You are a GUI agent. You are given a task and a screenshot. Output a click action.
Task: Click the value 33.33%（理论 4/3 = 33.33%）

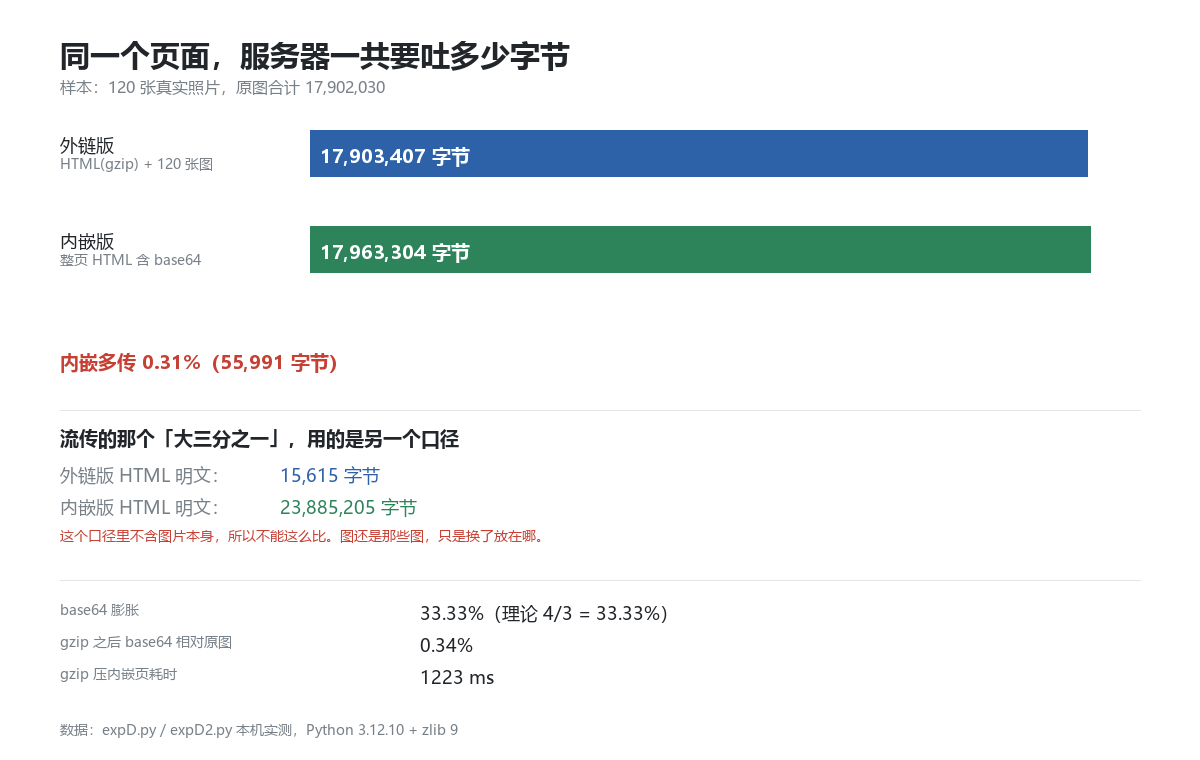click(x=544, y=613)
